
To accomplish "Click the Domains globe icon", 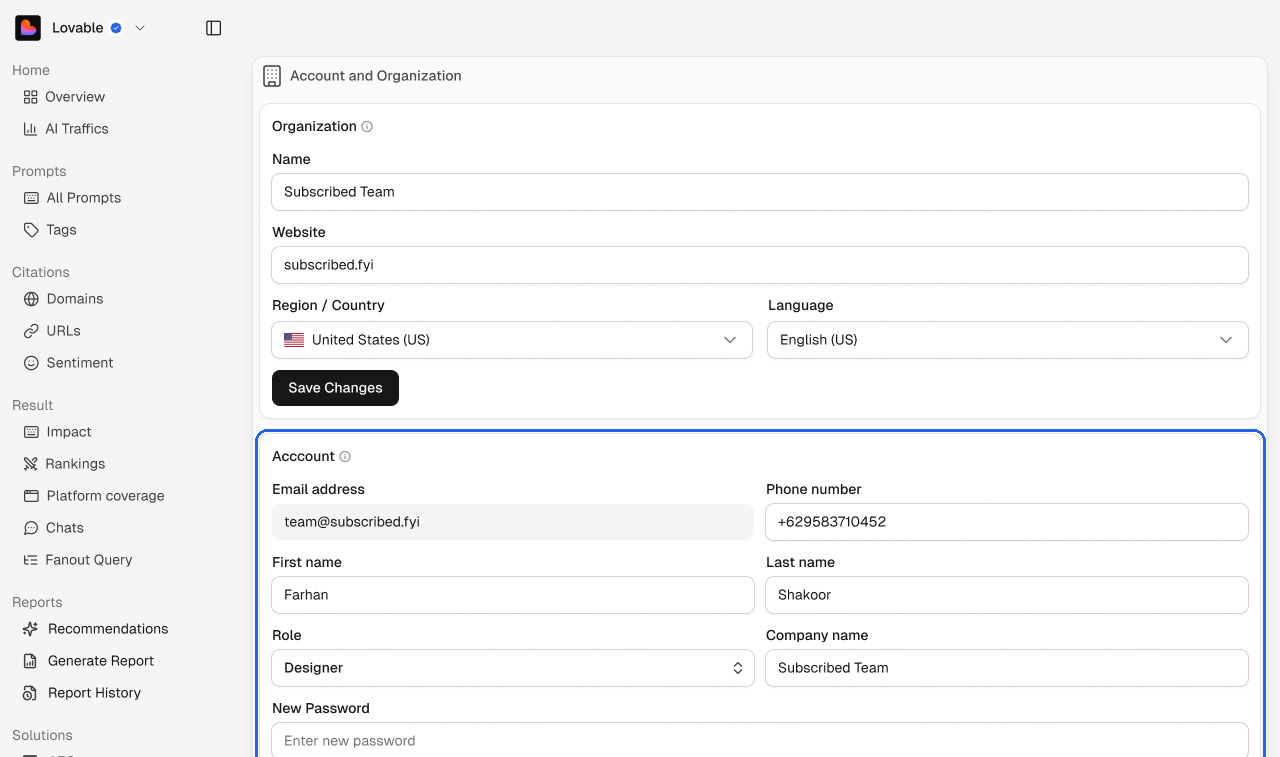I will coord(31,299).
